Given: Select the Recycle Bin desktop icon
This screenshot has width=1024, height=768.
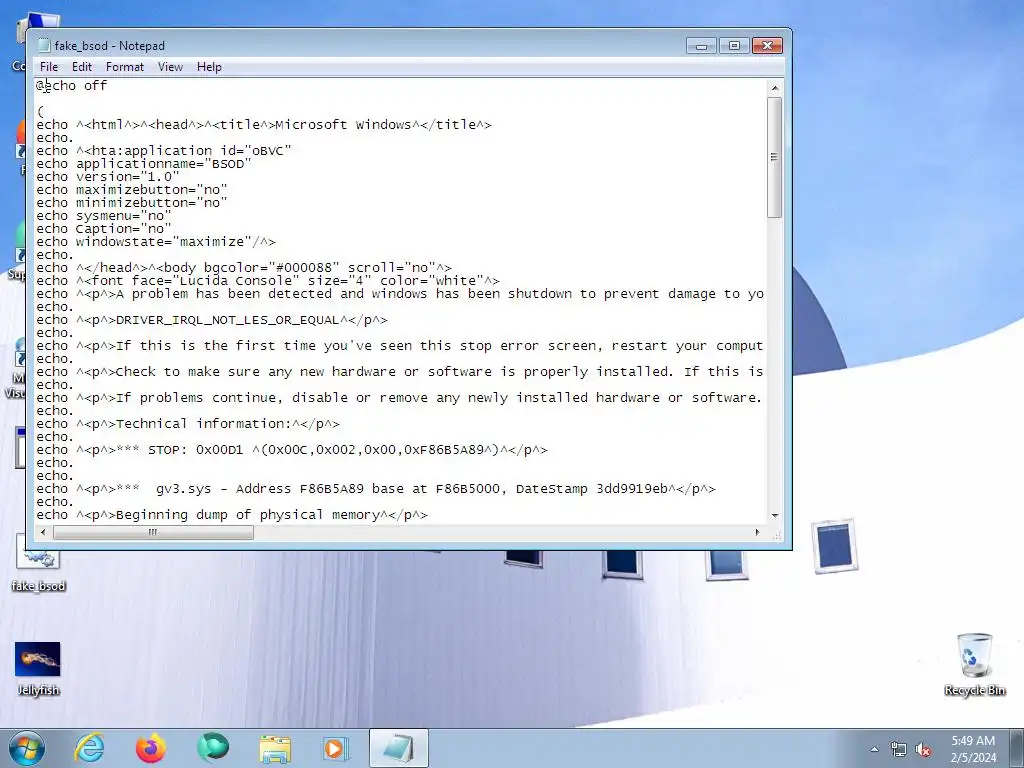Looking at the screenshot, I should pos(974,664).
